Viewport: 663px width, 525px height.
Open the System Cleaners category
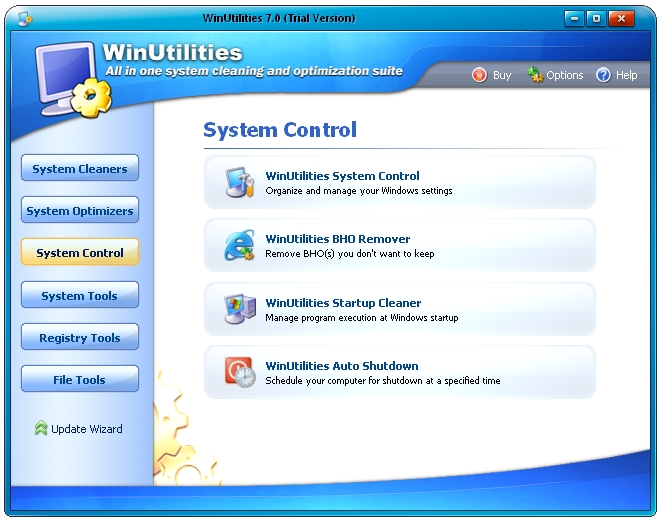(80, 168)
